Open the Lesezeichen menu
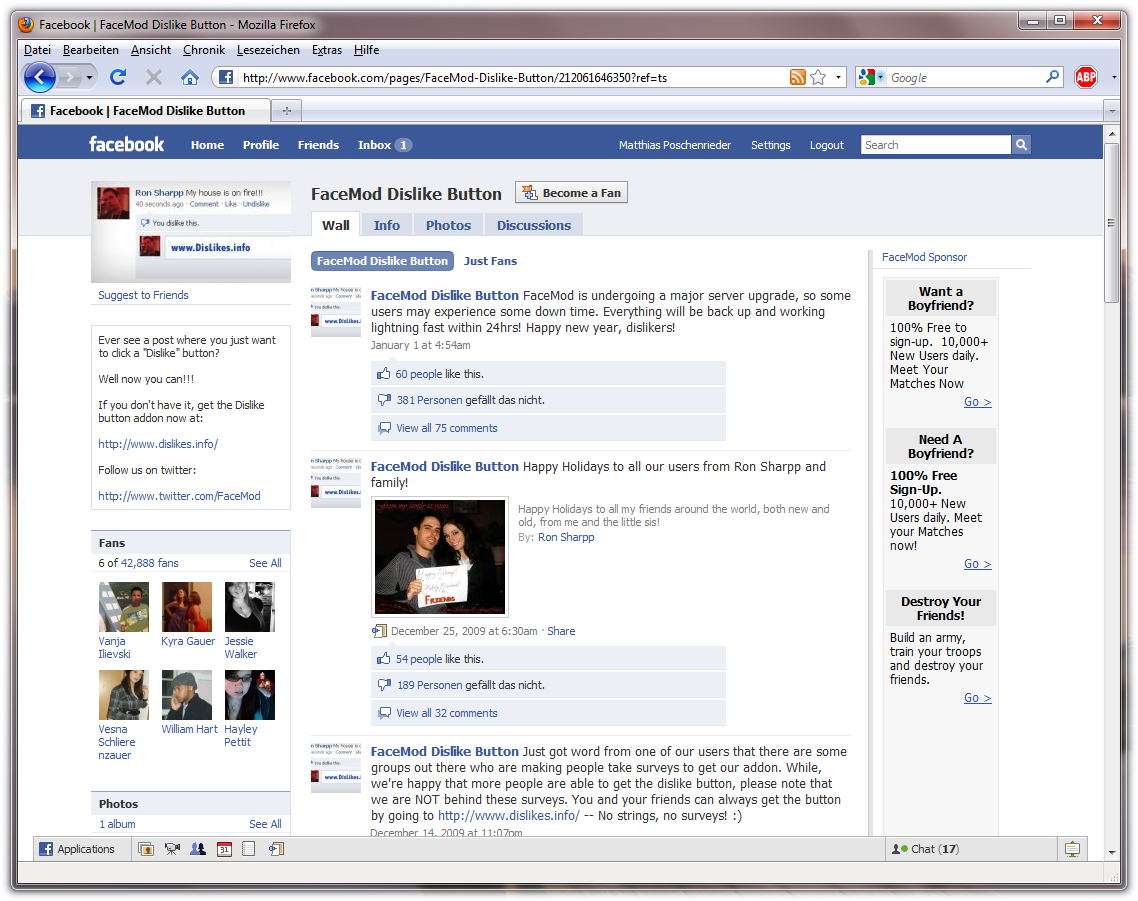1138x901 pixels. (268, 50)
